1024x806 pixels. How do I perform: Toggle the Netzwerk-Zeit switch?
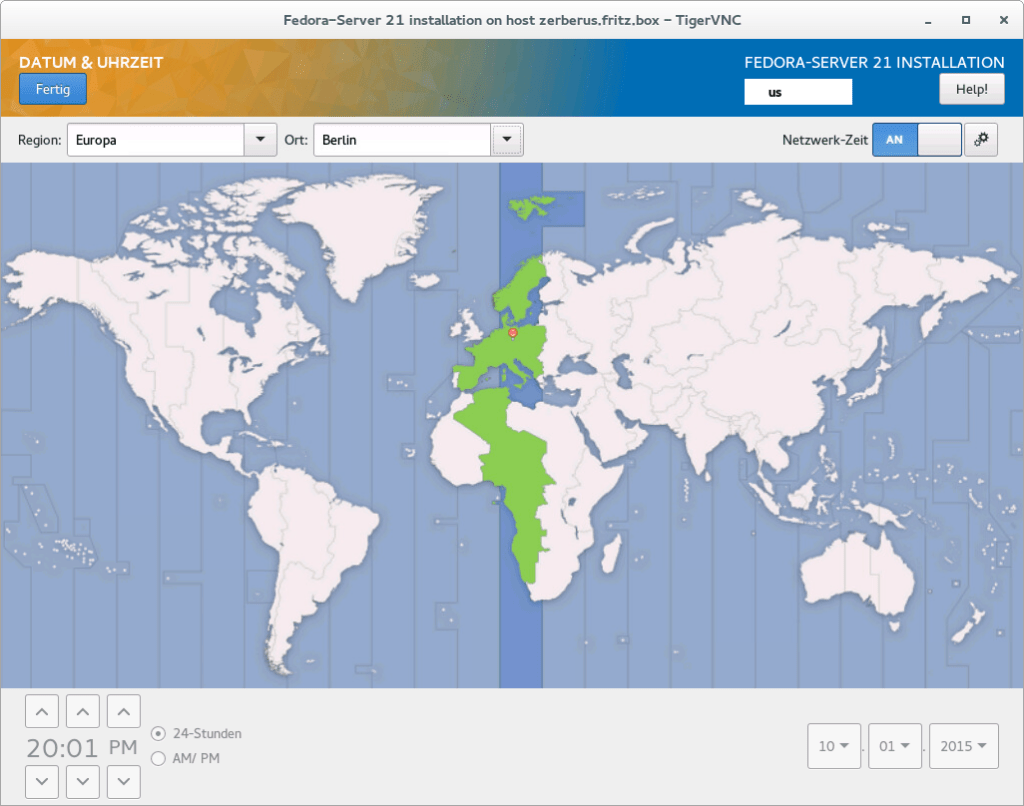[917, 140]
